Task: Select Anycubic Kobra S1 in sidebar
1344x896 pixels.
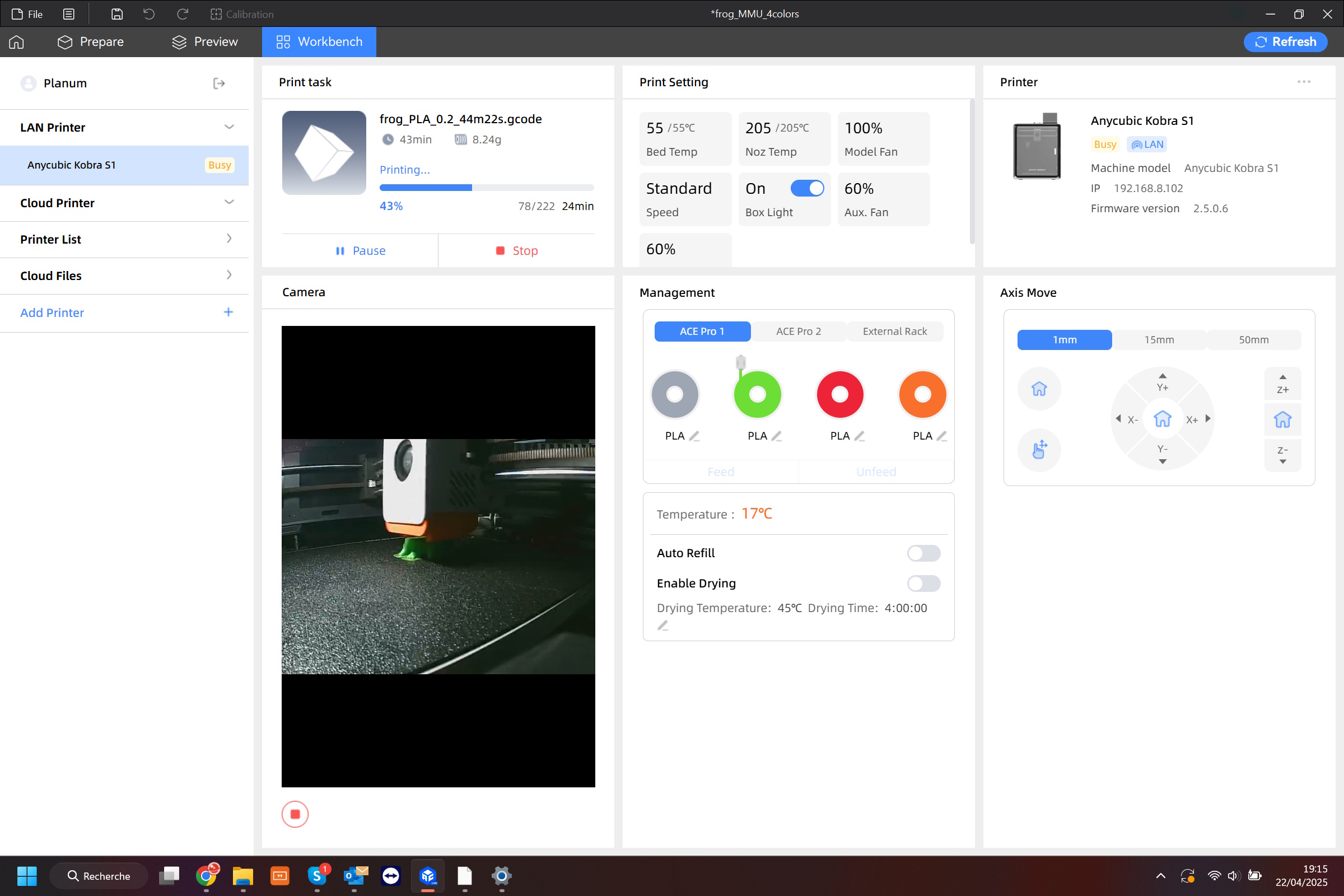Action: click(x=124, y=165)
